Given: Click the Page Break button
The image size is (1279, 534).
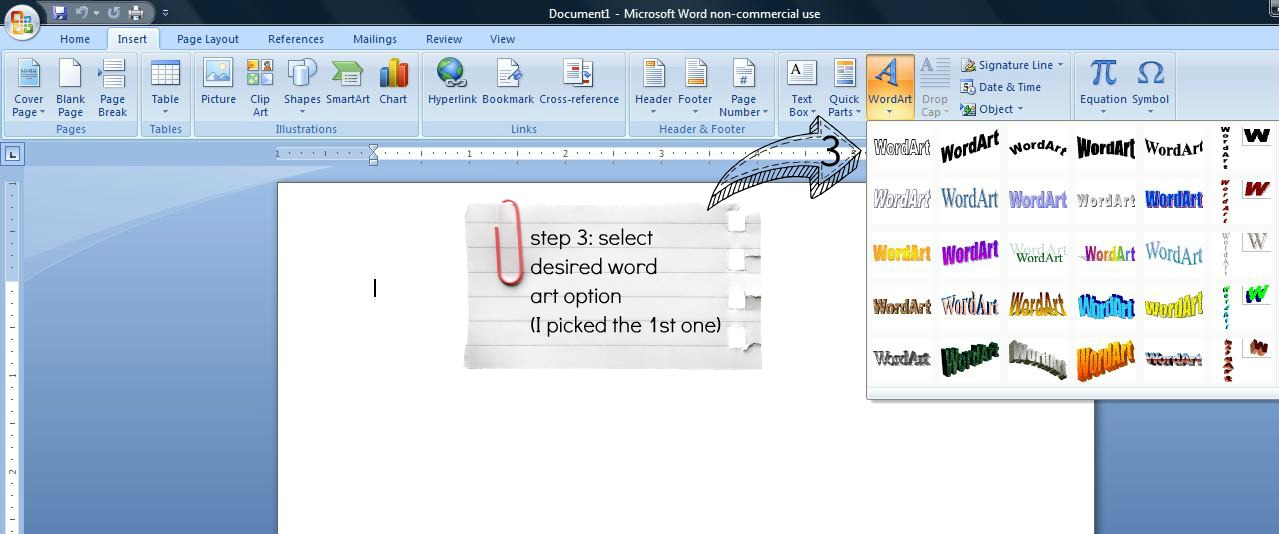Looking at the screenshot, I should [112, 87].
